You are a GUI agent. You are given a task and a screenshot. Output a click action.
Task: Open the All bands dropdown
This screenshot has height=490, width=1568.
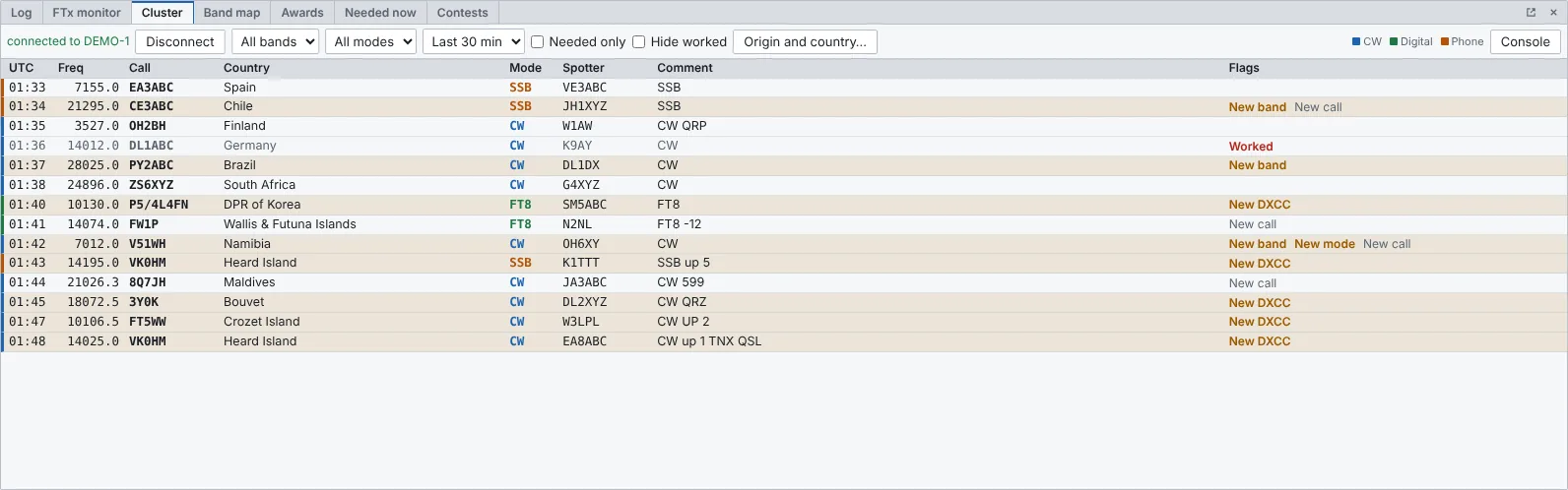(275, 41)
